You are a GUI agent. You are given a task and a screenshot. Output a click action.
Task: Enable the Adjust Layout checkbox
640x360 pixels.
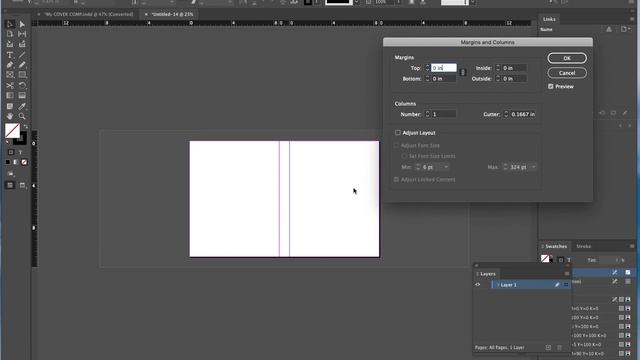(x=398, y=133)
